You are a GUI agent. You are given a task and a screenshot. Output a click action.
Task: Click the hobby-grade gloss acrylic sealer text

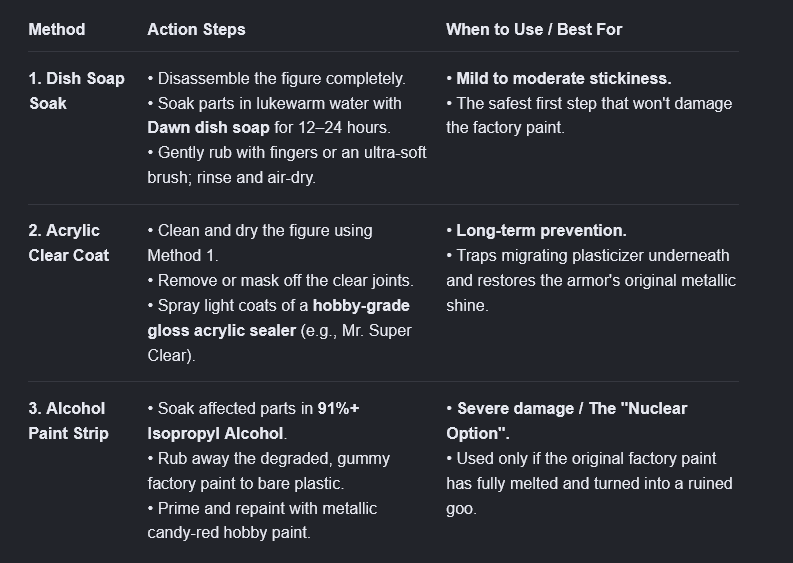point(278,318)
